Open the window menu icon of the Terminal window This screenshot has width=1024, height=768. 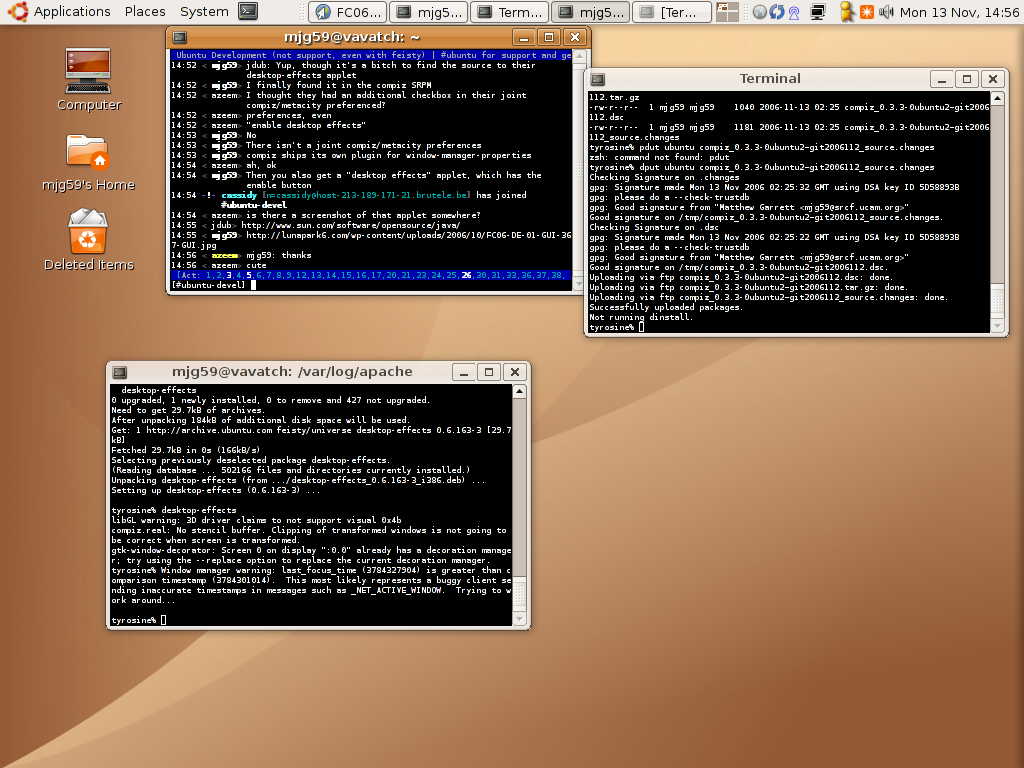(597, 78)
